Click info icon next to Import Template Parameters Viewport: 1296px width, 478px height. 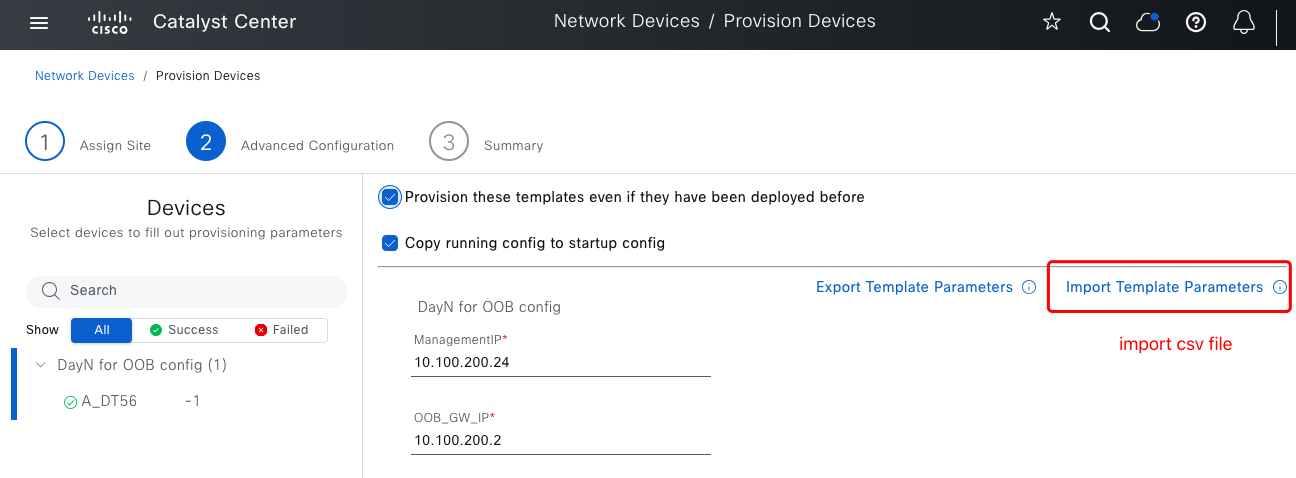[1279, 287]
